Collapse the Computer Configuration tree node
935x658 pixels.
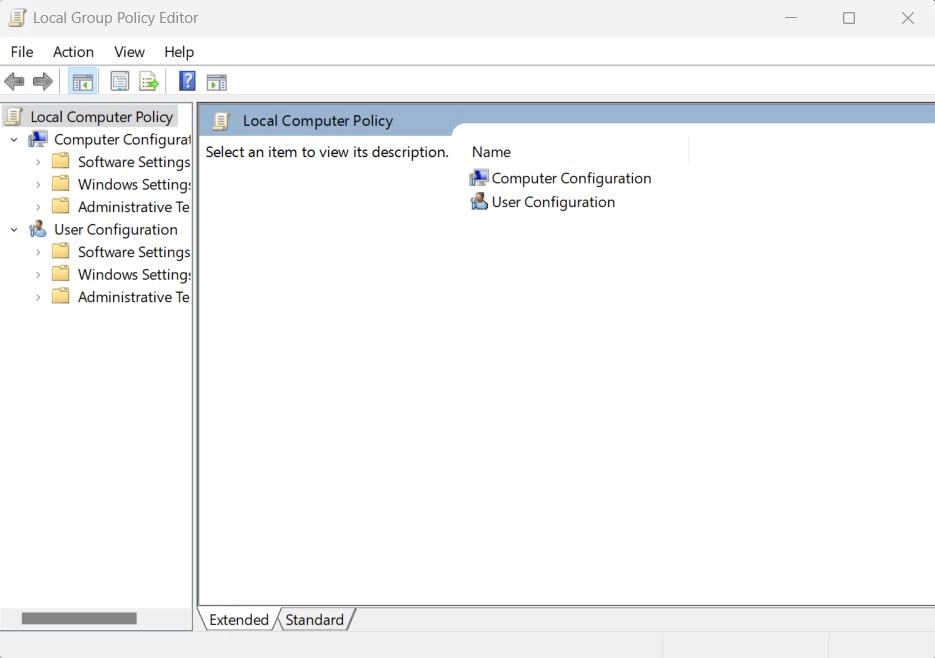(x=14, y=140)
